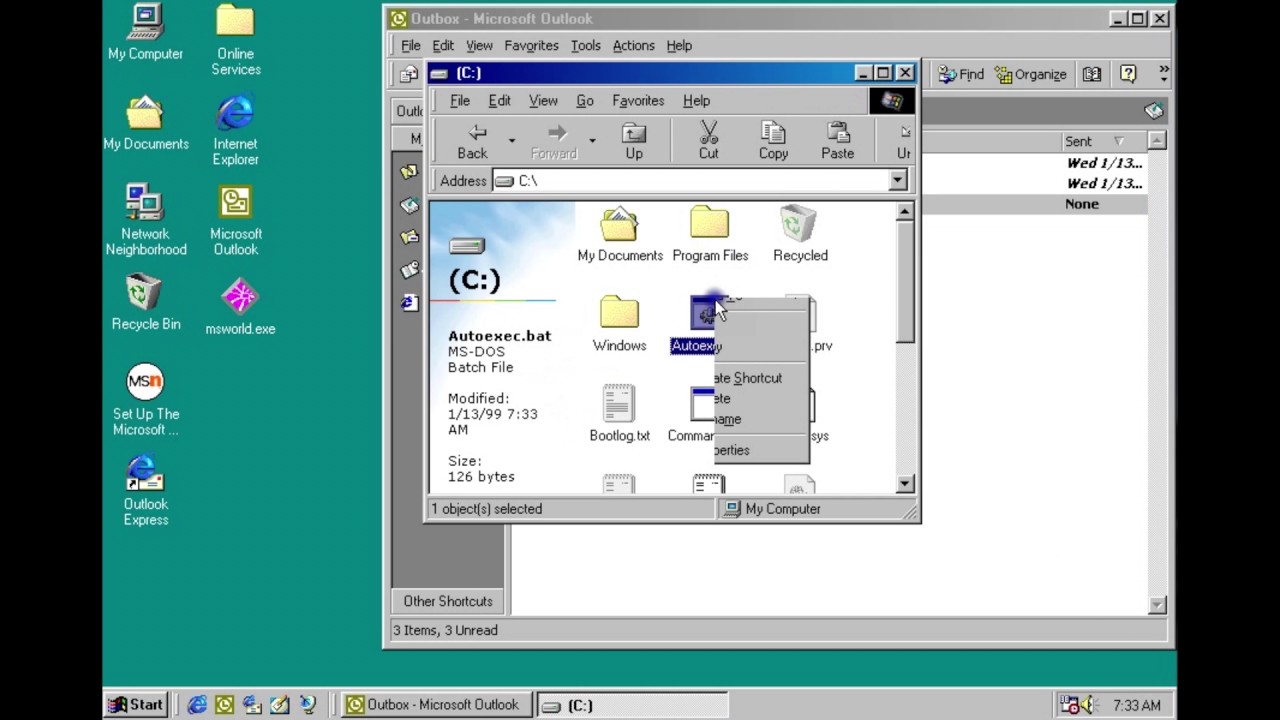The image size is (1280, 720).
Task: Click the volume speaker tray icon
Action: [1088, 705]
